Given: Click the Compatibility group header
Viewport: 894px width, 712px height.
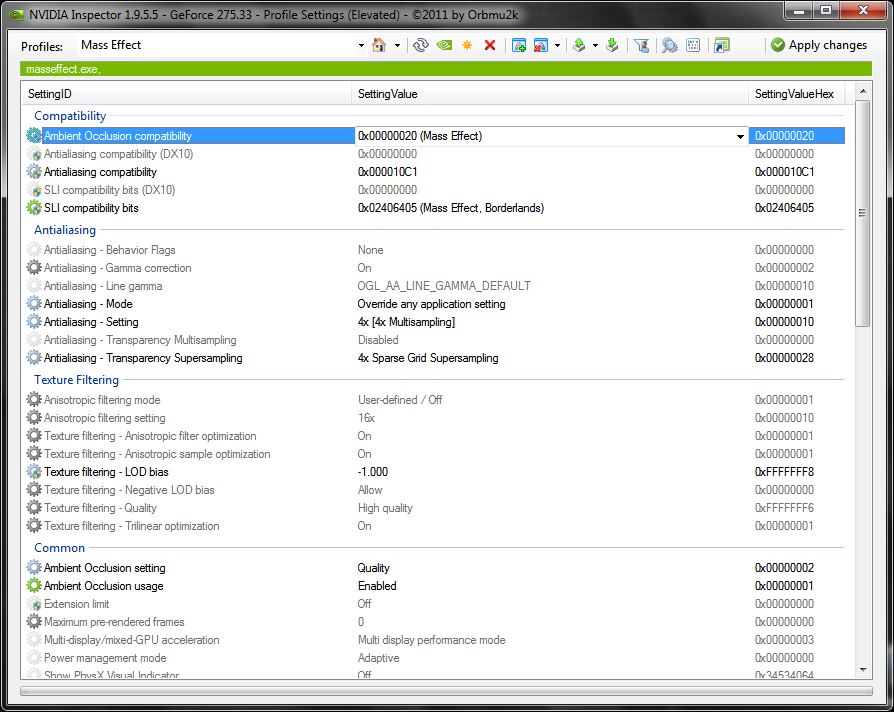Looking at the screenshot, I should point(70,116).
